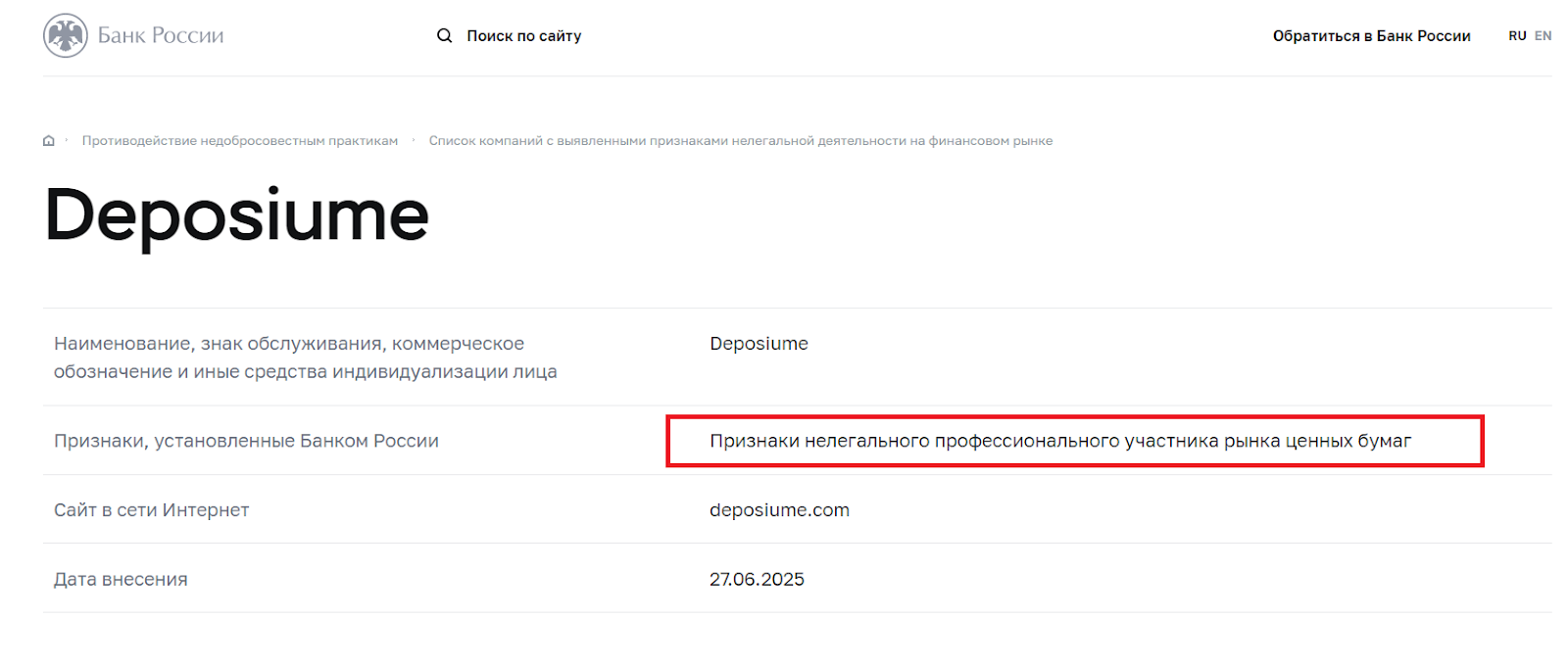This screenshot has width=1568, height=667.
Task: Click the Наименование, знак обслуживания row label
Action: [305, 357]
